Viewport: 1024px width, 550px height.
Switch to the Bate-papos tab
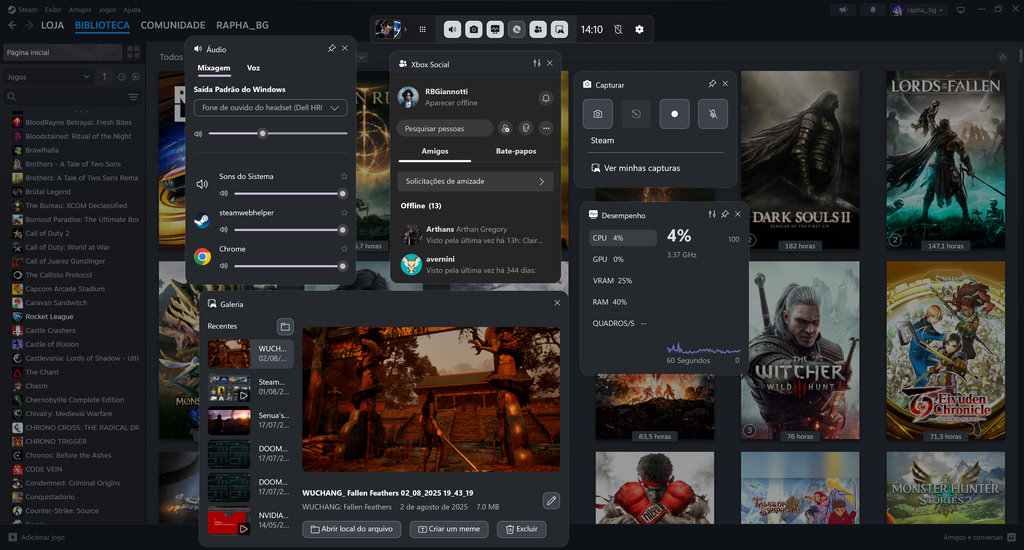(516, 151)
